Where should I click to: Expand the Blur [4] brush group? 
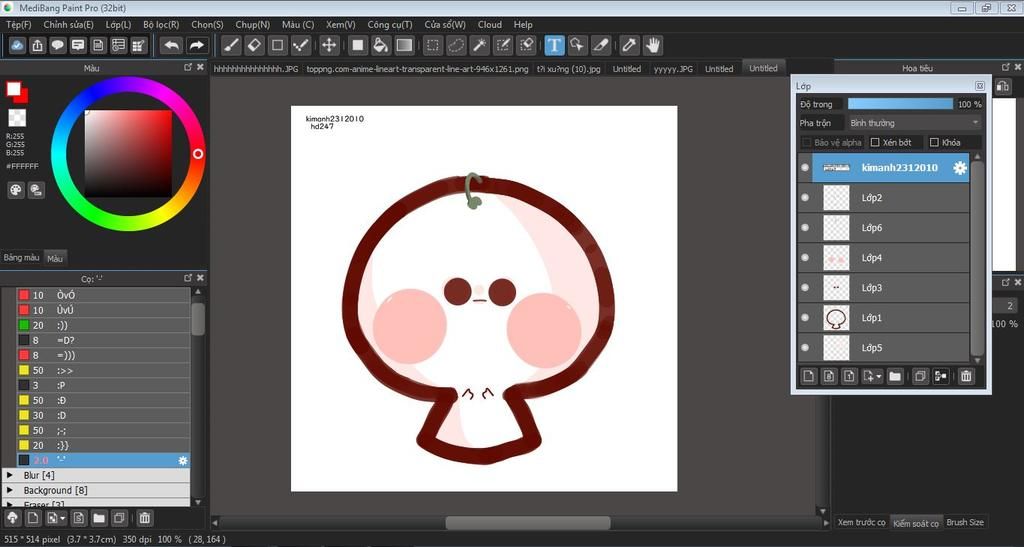(x=10, y=475)
